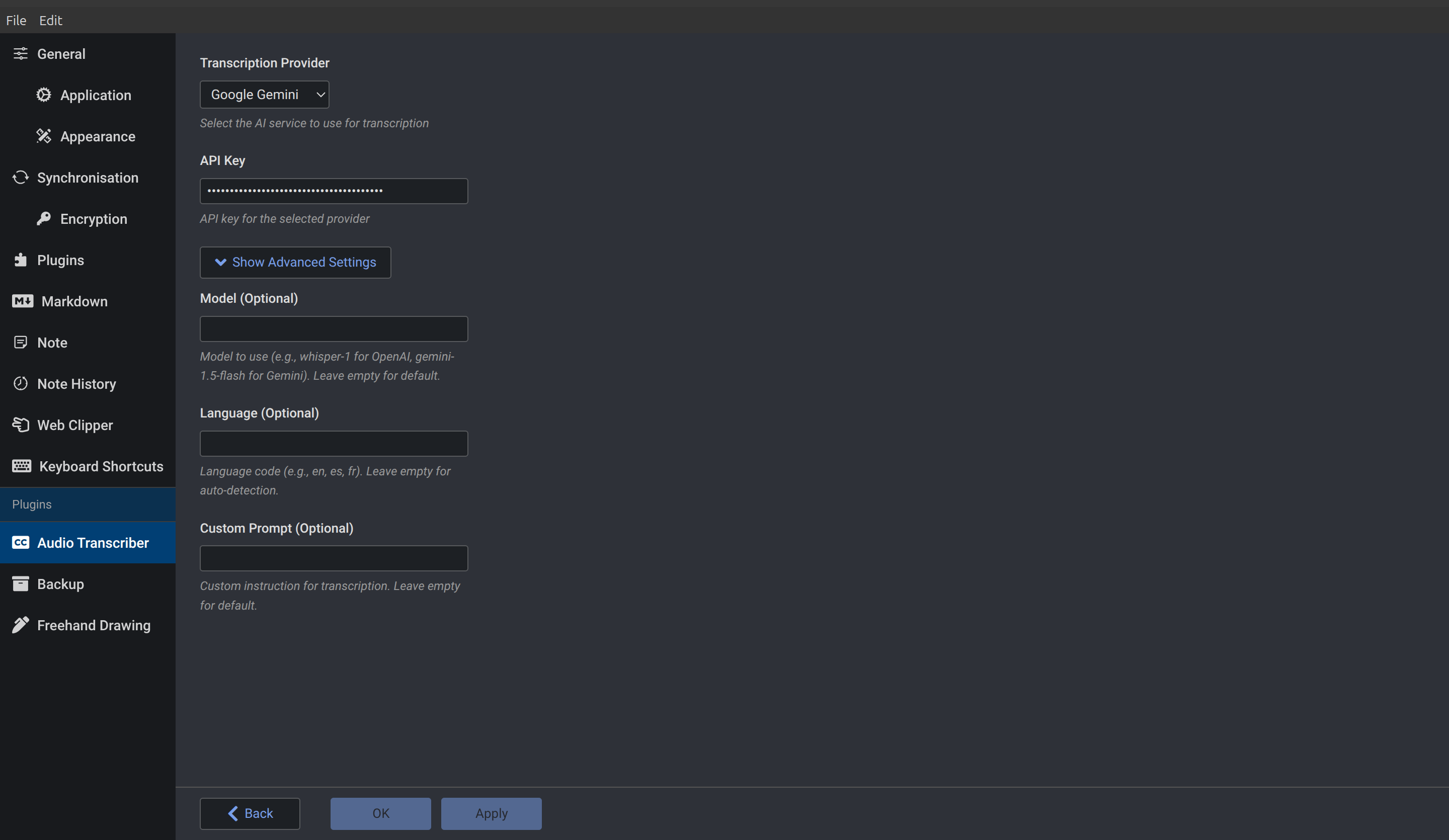Click the Backup archive icon
Viewport: 1449px width, 840px height.
coord(21,583)
